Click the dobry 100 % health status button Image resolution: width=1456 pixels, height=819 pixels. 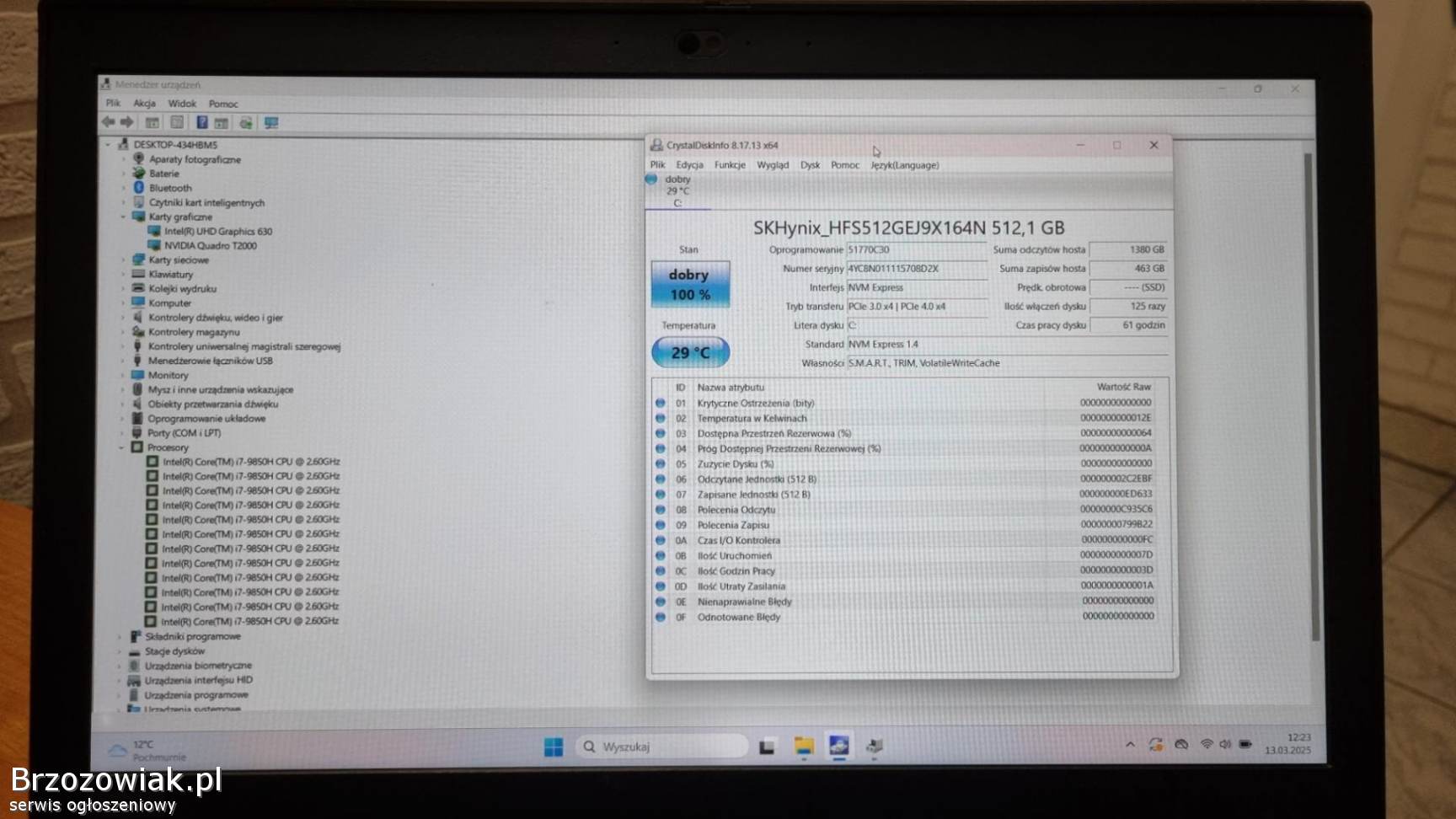tap(690, 285)
